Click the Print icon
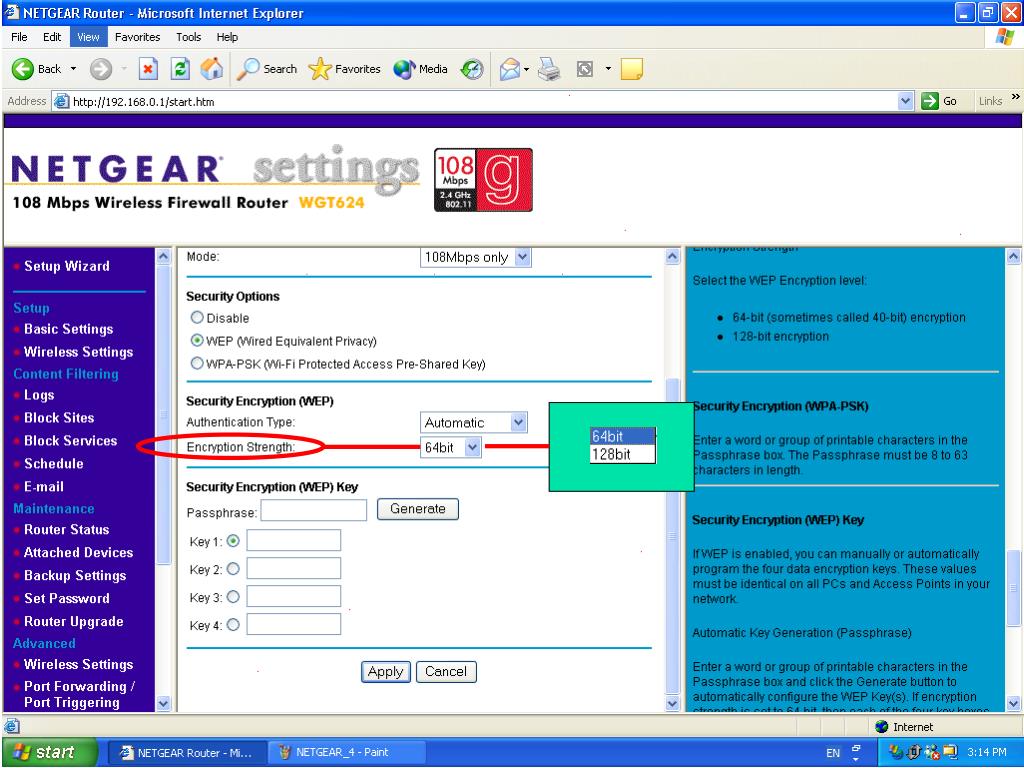This screenshot has height=768, width=1024. (549, 69)
